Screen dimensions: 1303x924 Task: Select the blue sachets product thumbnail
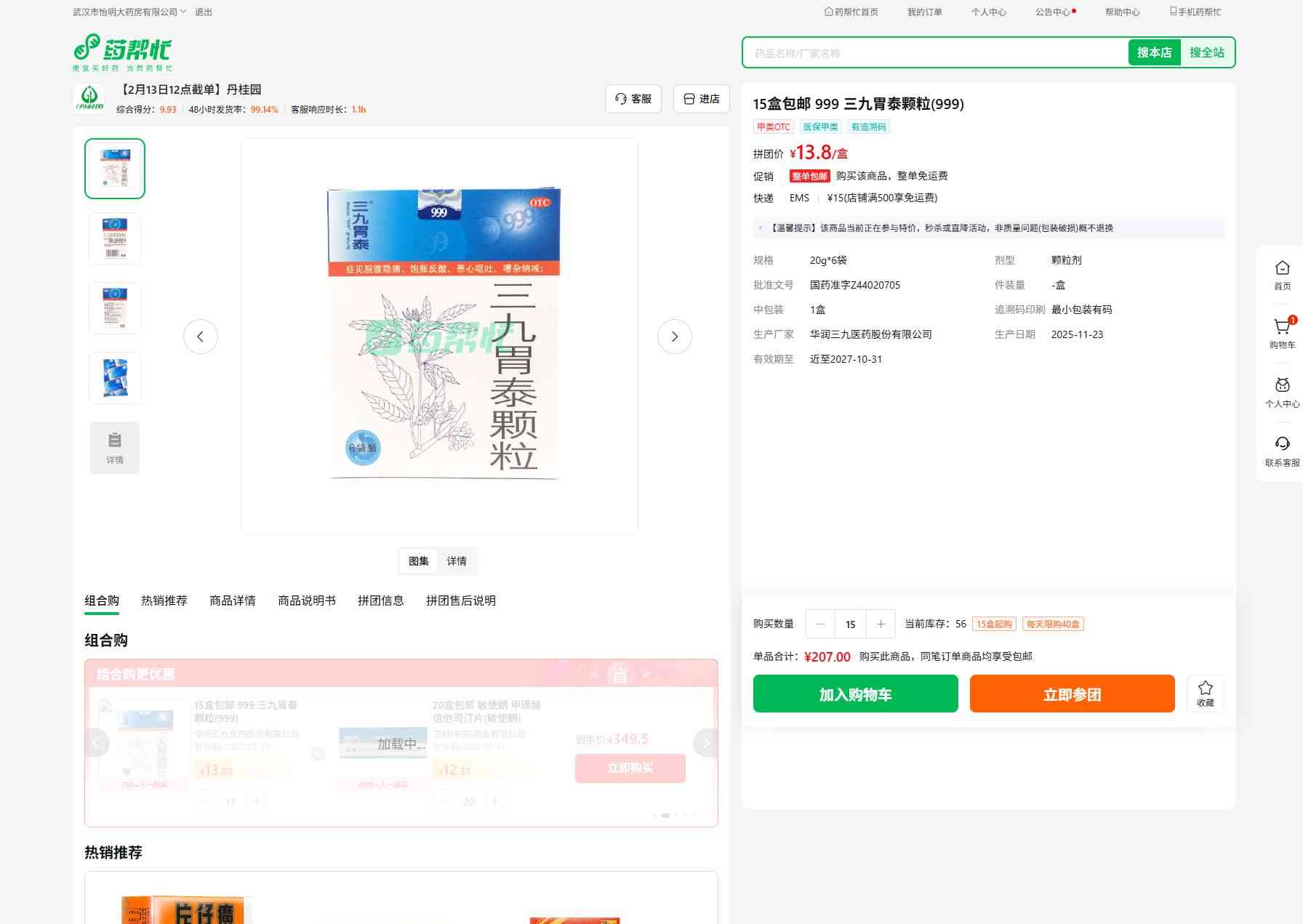coord(115,378)
